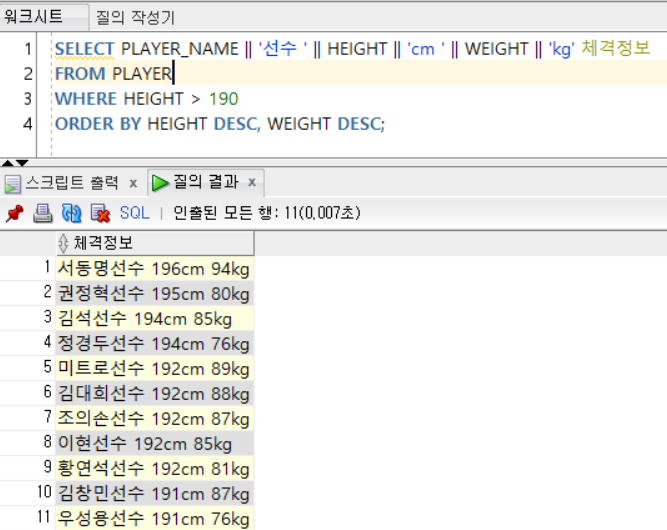Click PLAYER_NAME in the query

[180, 49]
